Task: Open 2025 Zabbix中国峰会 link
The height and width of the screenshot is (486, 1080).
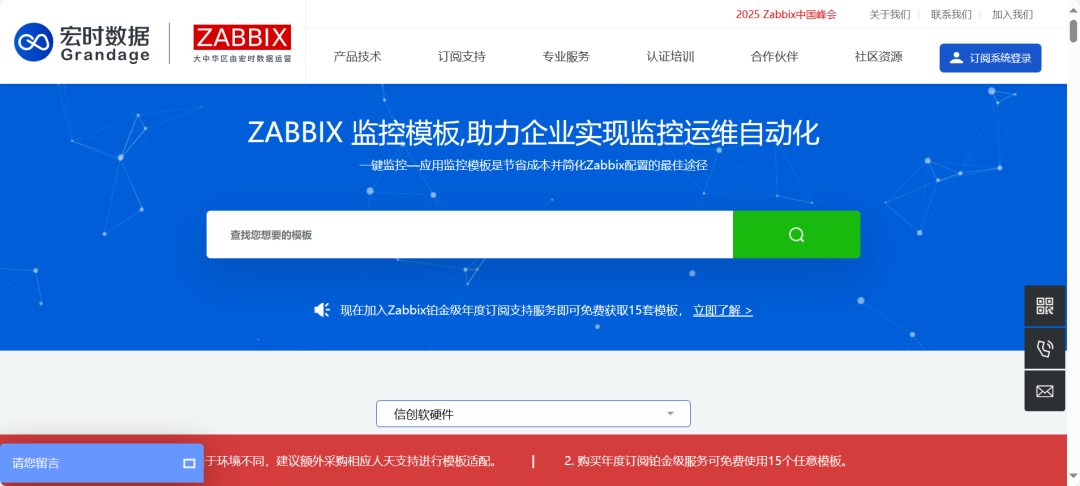Action: click(x=786, y=14)
